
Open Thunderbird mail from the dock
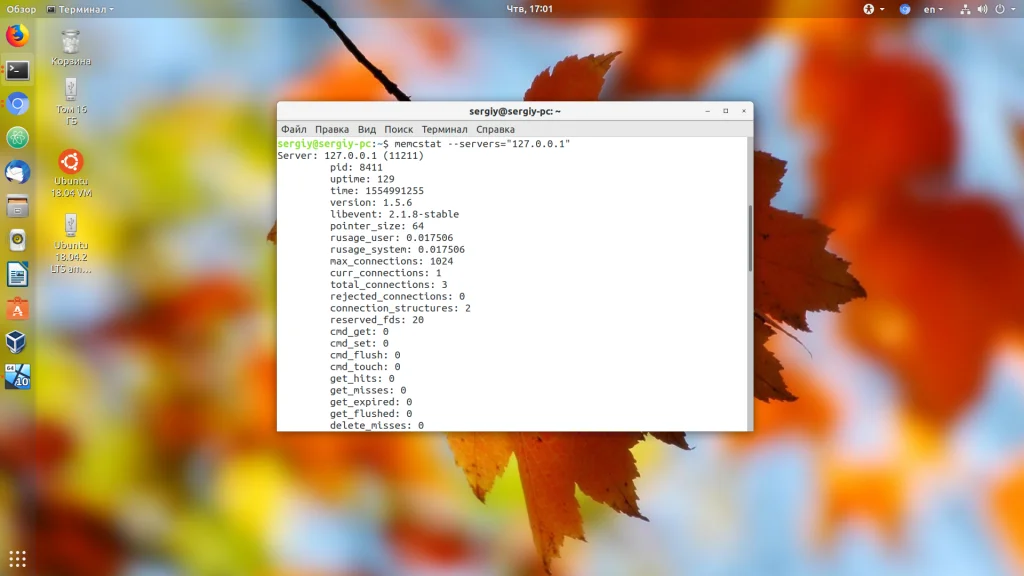point(18,172)
